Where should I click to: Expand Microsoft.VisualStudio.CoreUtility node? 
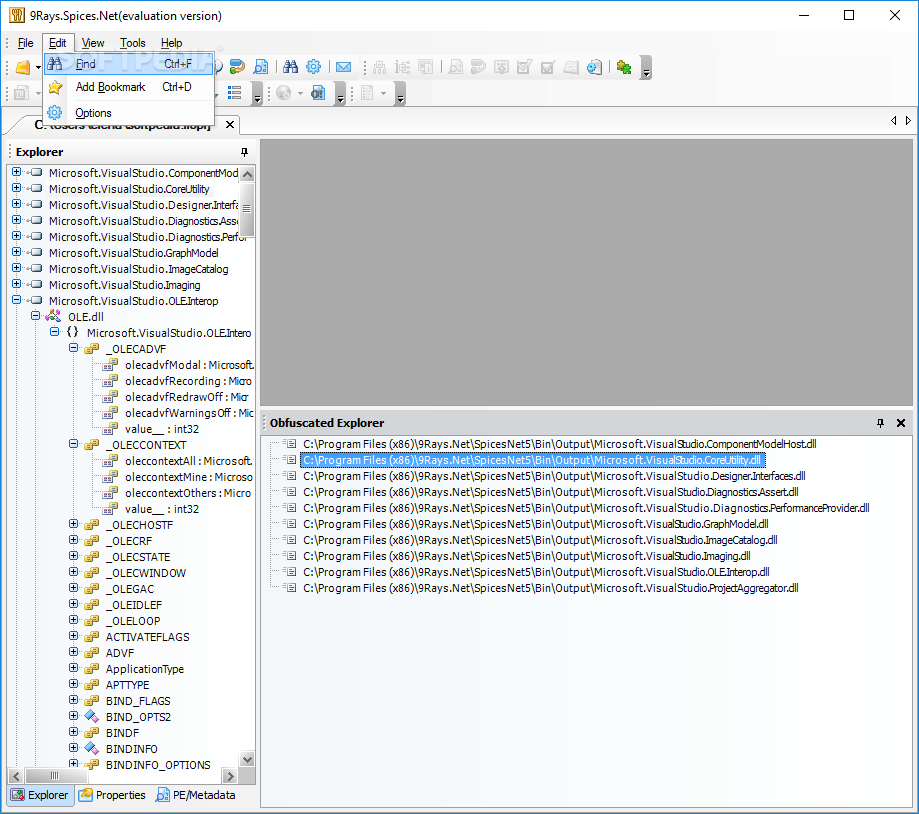tap(16, 188)
